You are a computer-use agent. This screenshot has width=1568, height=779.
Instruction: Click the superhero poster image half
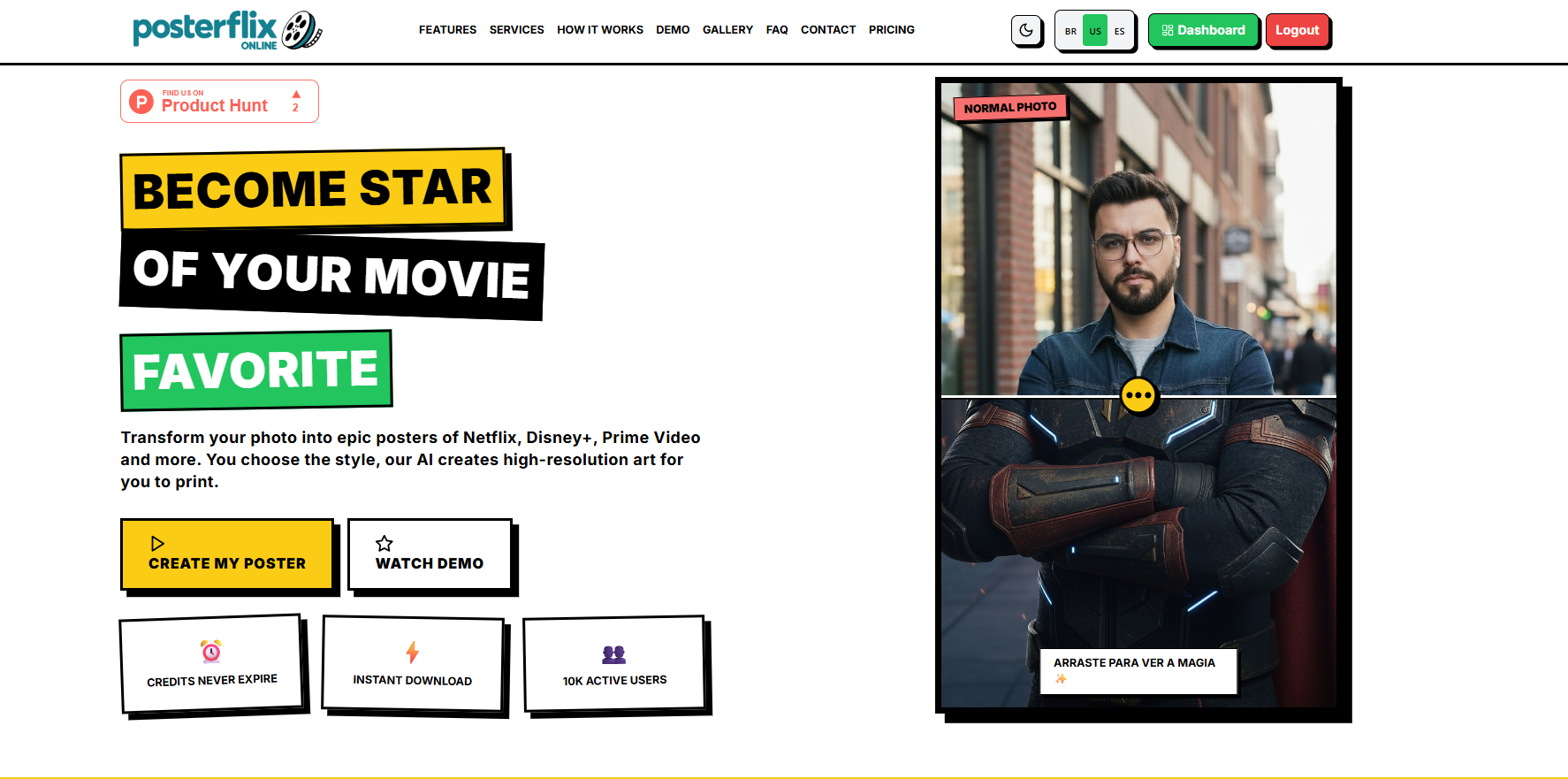pos(1138,553)
